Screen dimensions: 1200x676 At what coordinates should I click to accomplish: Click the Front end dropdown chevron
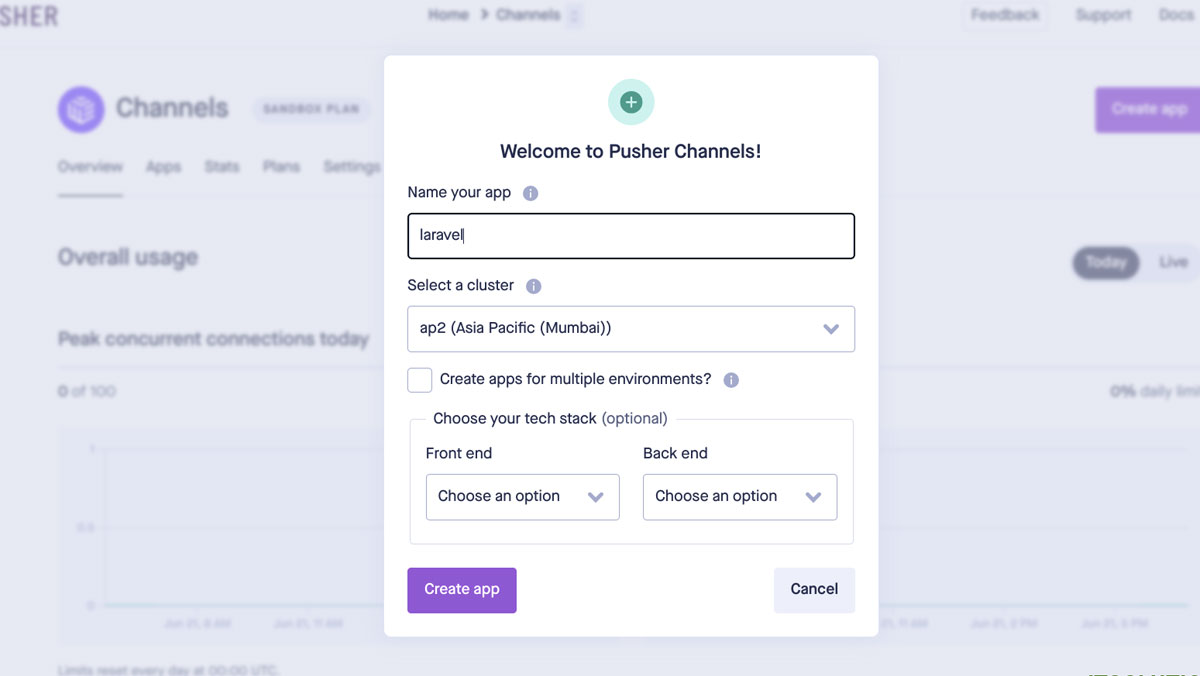(596, 497)
